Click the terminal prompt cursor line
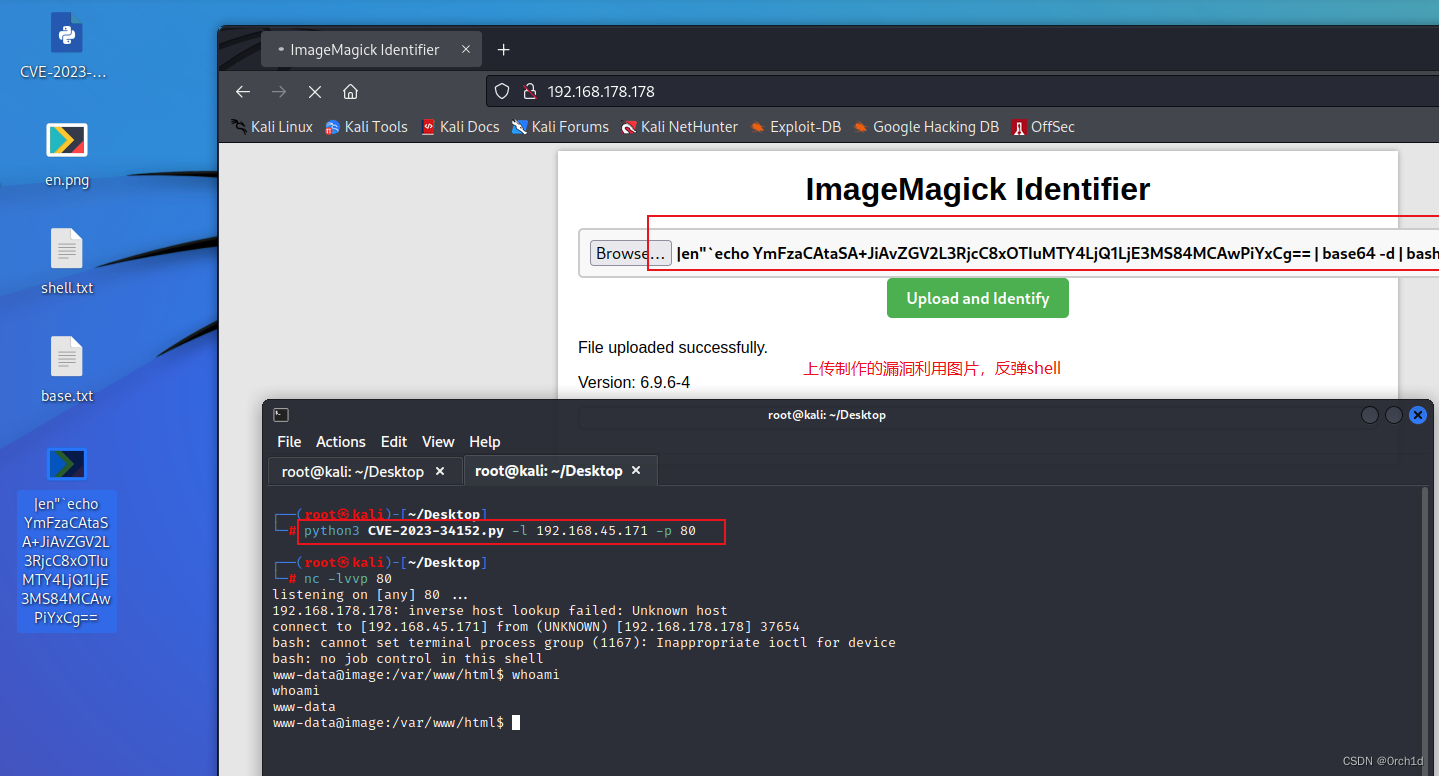The image size is (1439, 776). 396,723
